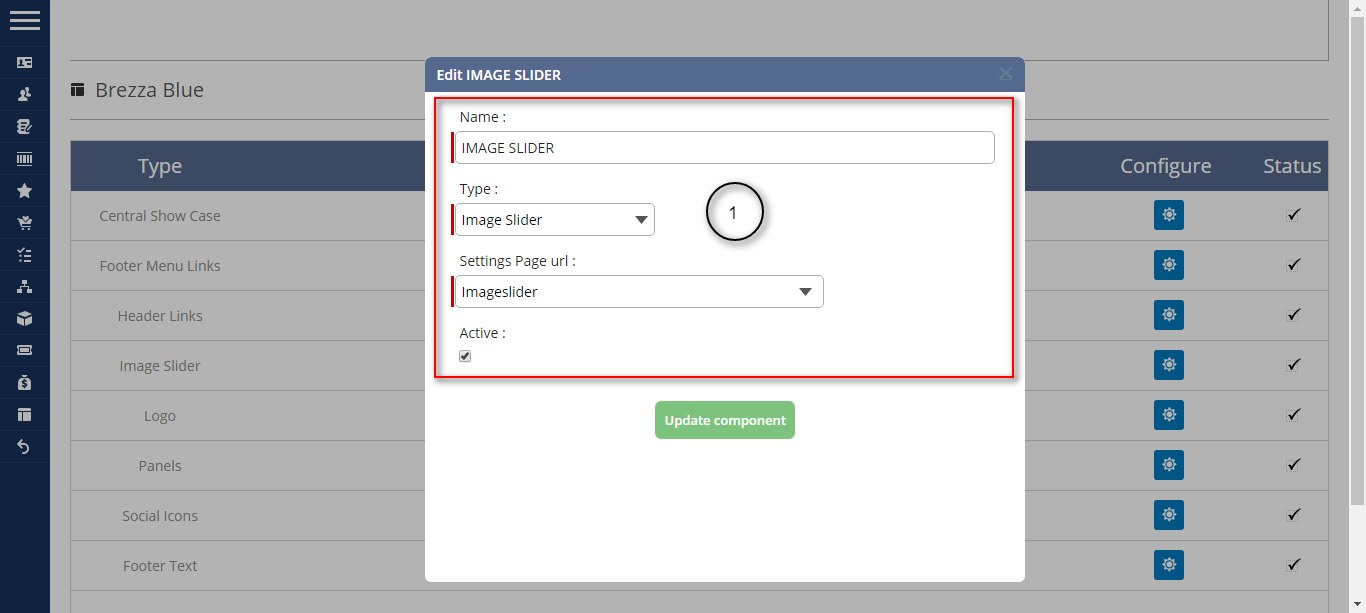This screenshot has height=613, width=1366.
Task: Open the money bag sidebar icon
Action: click(25, 383)
